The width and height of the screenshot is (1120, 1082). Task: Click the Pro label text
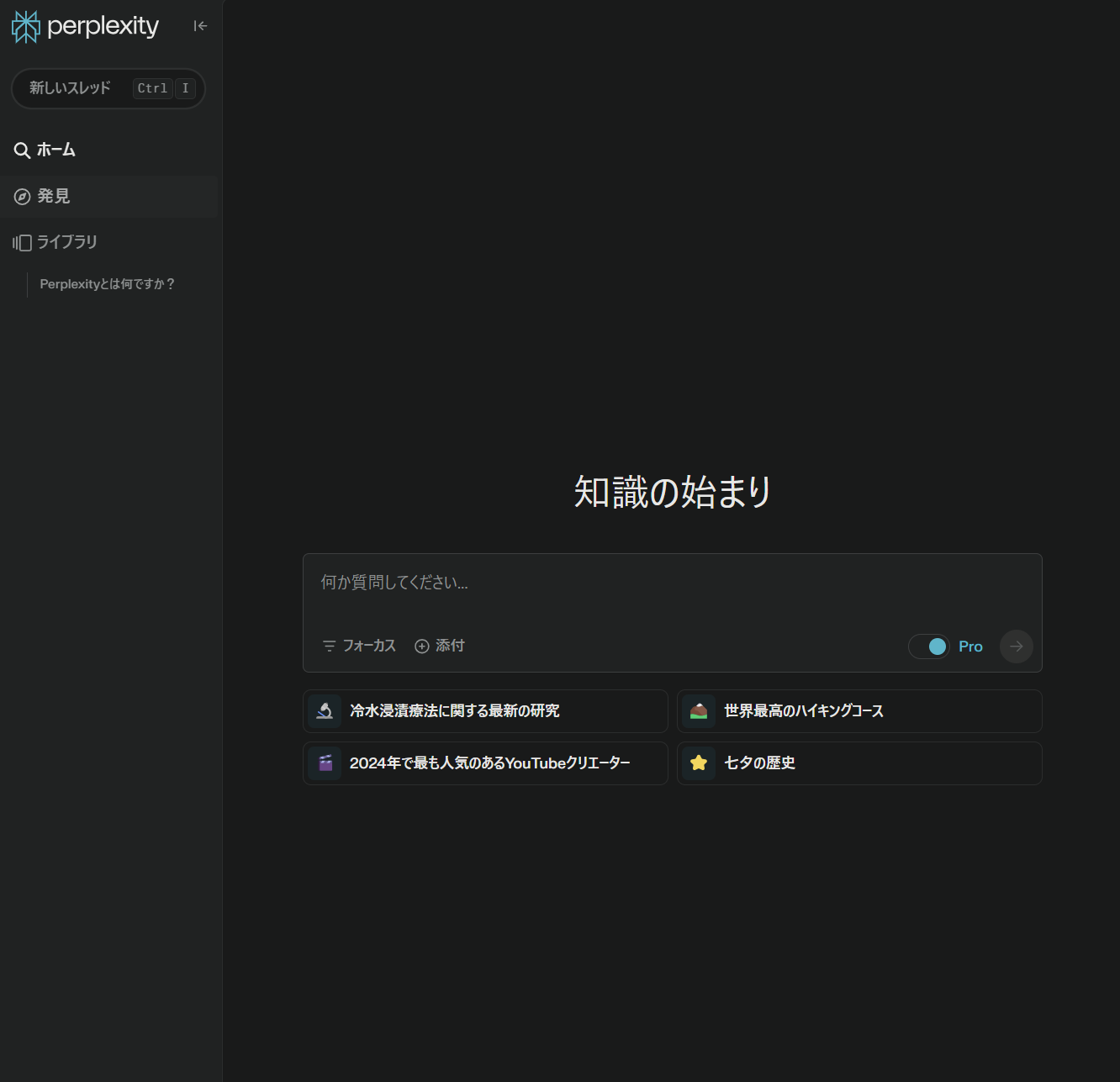click(970, 647)
